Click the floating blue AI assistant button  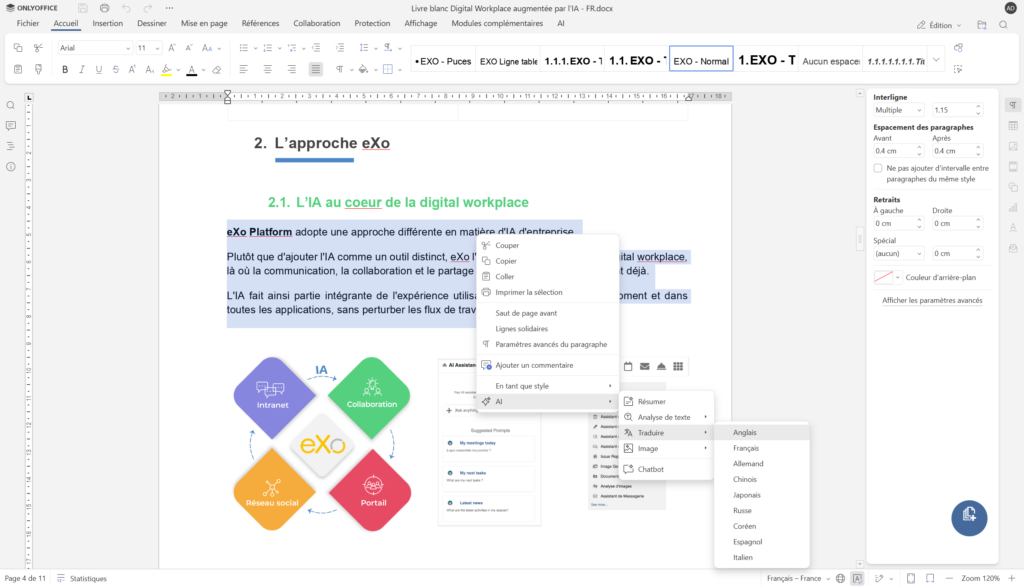[968, 516]
